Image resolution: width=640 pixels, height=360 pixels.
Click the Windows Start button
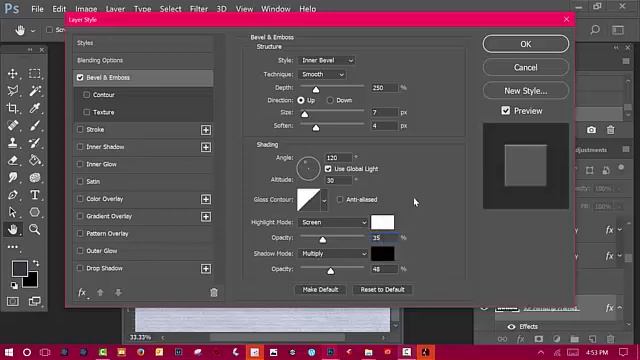coord(9,352)
